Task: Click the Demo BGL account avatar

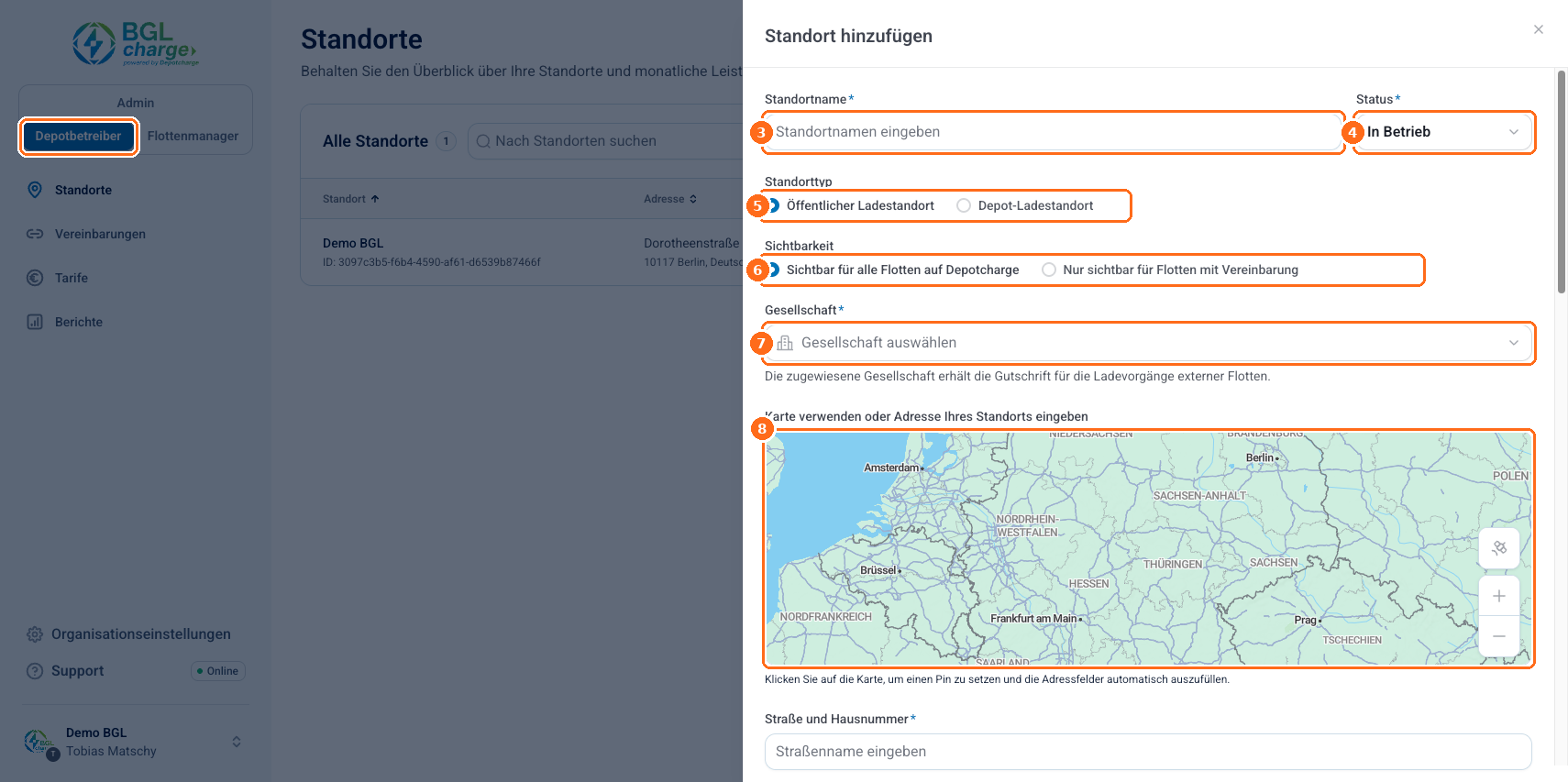Action: 38,742
